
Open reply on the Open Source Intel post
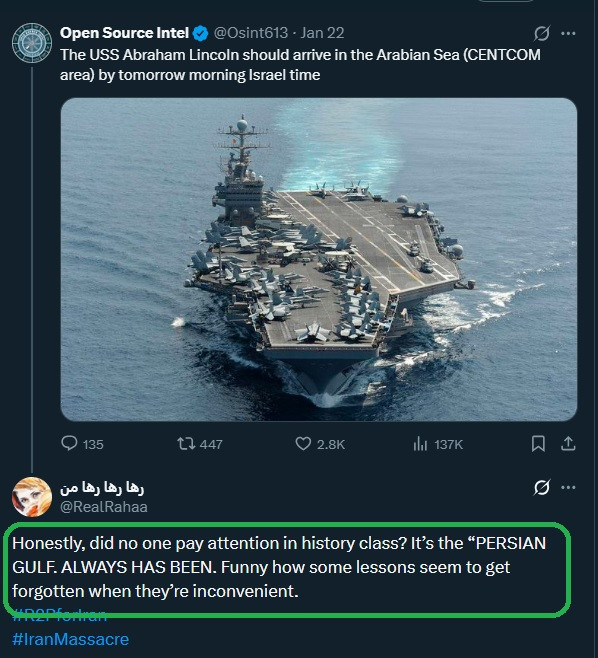click(x=82, y=444)
